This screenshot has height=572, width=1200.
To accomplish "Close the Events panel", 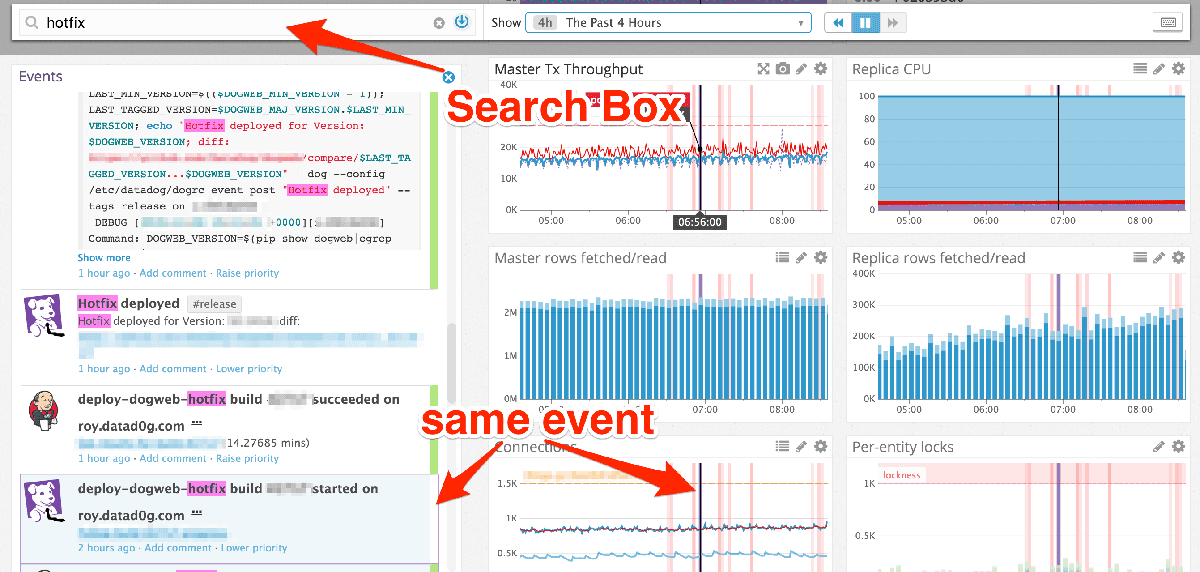I will (x=448, y=77).
